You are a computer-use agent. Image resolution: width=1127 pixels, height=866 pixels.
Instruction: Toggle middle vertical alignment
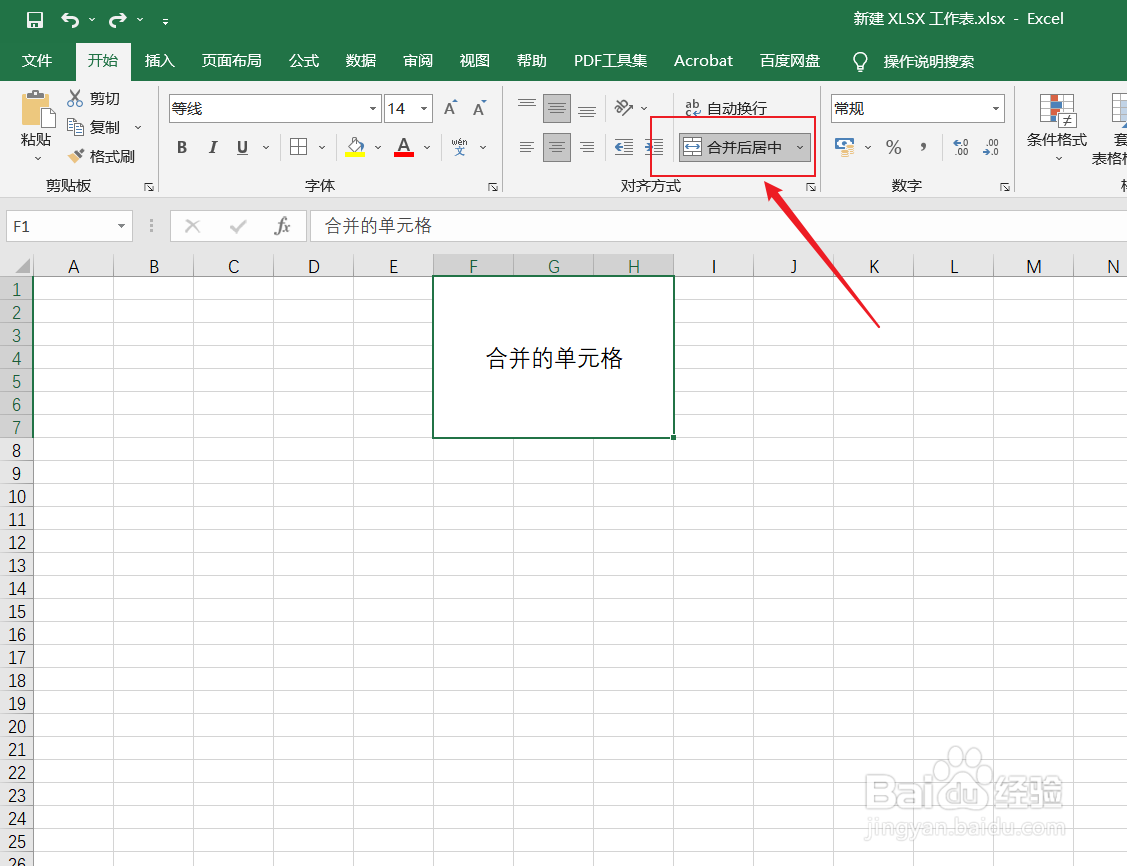click(557, 109)
